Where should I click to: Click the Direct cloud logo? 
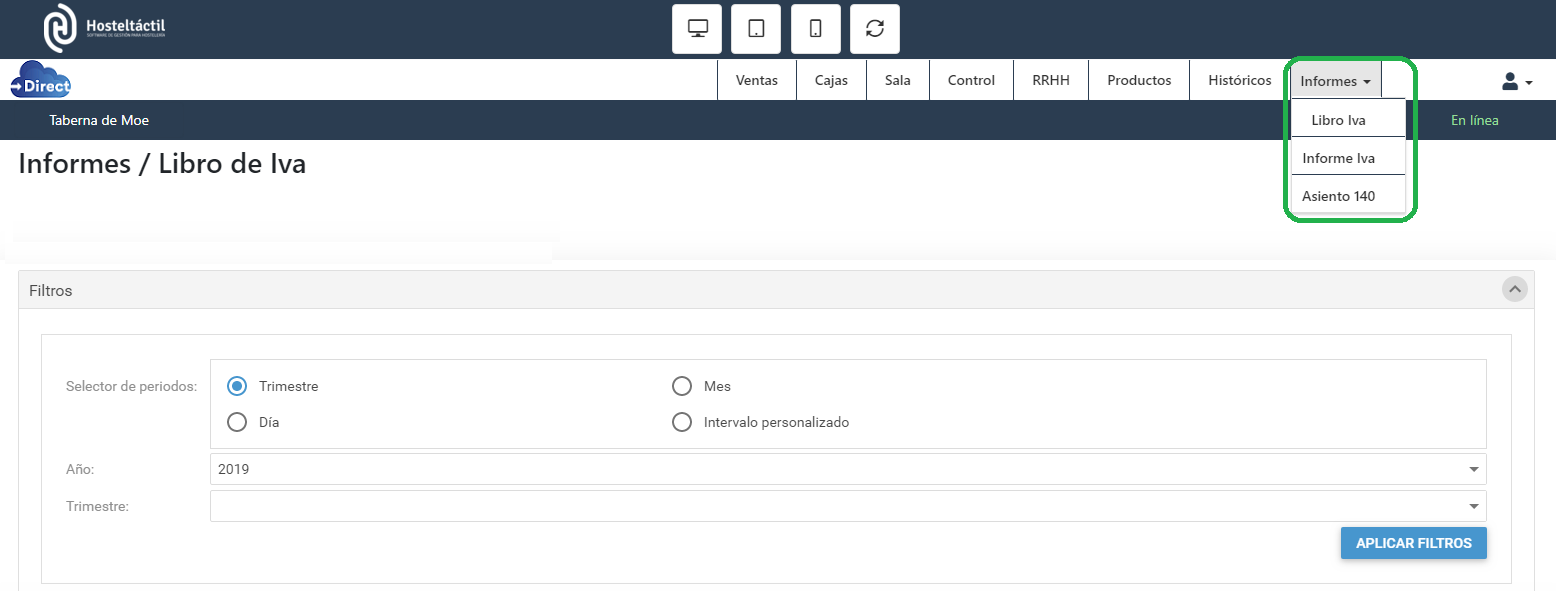[41, 81]
